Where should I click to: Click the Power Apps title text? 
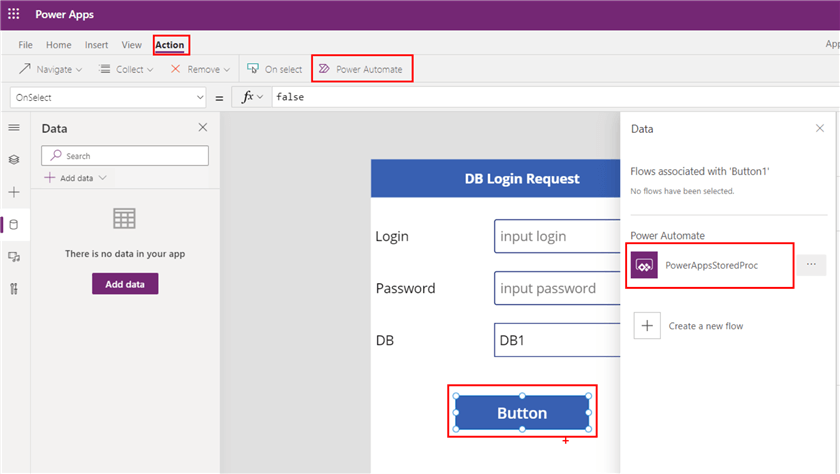[x=64, y=14]
